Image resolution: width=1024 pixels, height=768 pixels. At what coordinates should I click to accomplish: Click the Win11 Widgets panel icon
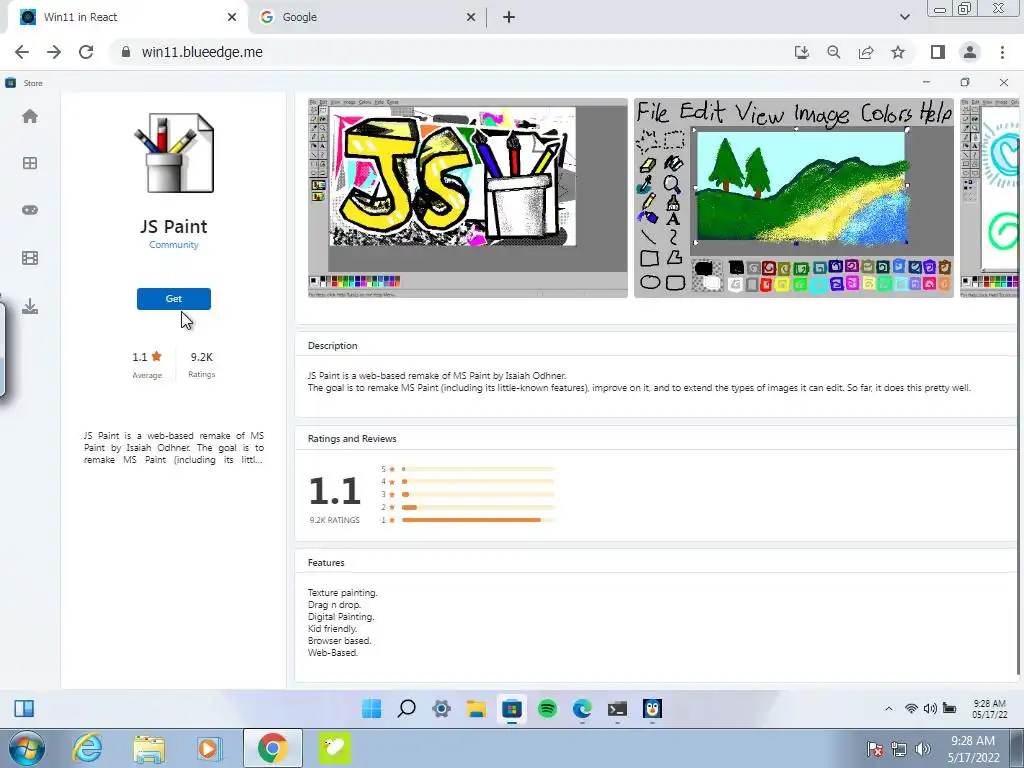(x=24, y=709)
